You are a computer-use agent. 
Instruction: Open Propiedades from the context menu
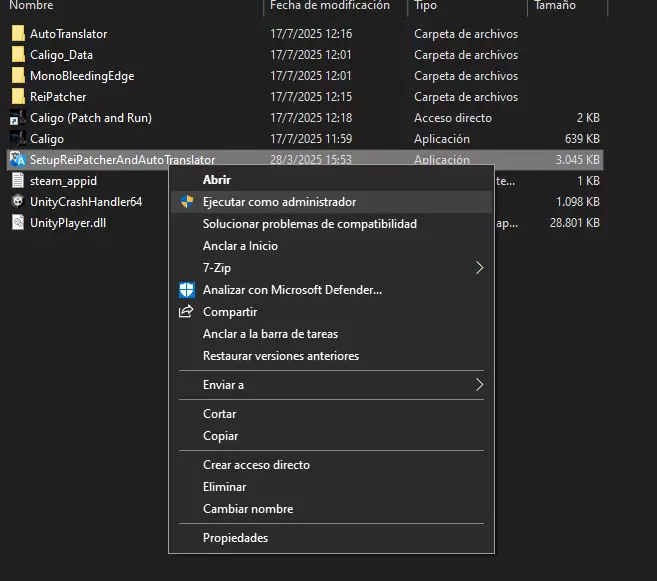235,538
